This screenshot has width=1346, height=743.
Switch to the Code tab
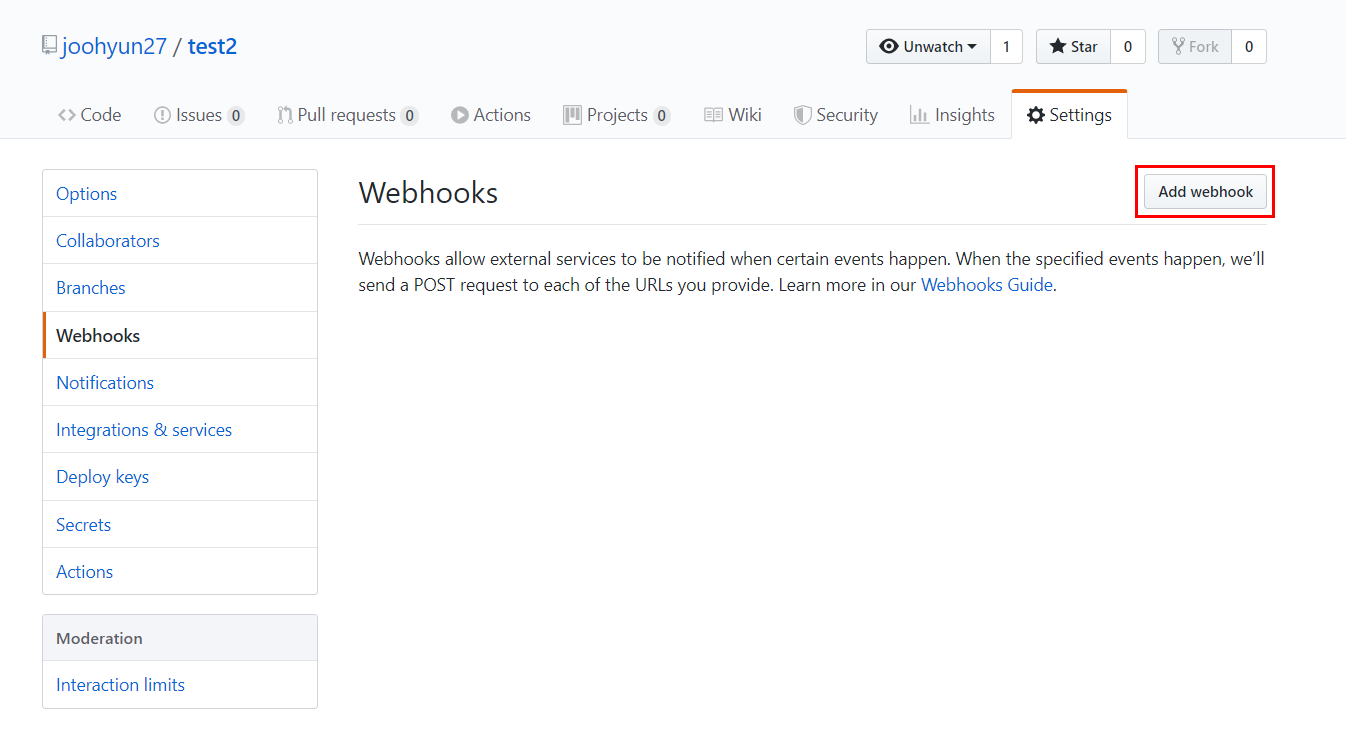click(89, 115)
